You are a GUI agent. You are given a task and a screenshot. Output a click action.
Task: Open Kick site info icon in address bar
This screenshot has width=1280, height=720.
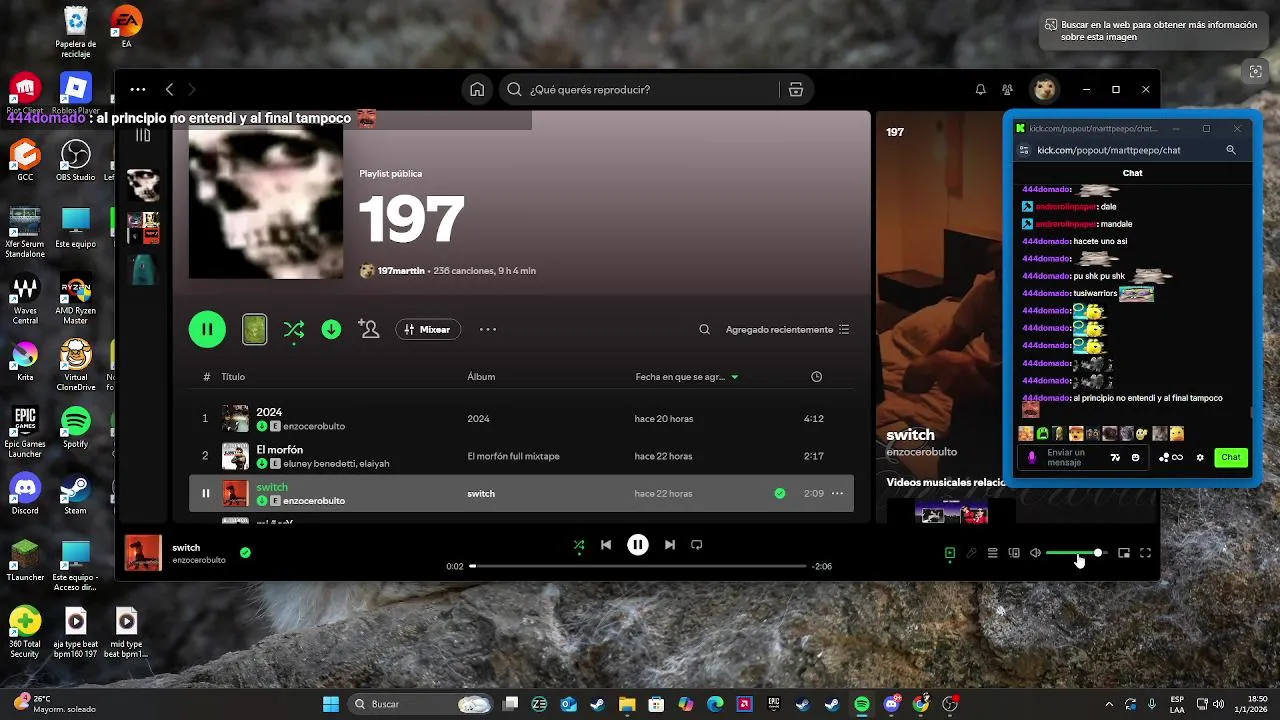pyautogui.click(x=1023, y=150)
